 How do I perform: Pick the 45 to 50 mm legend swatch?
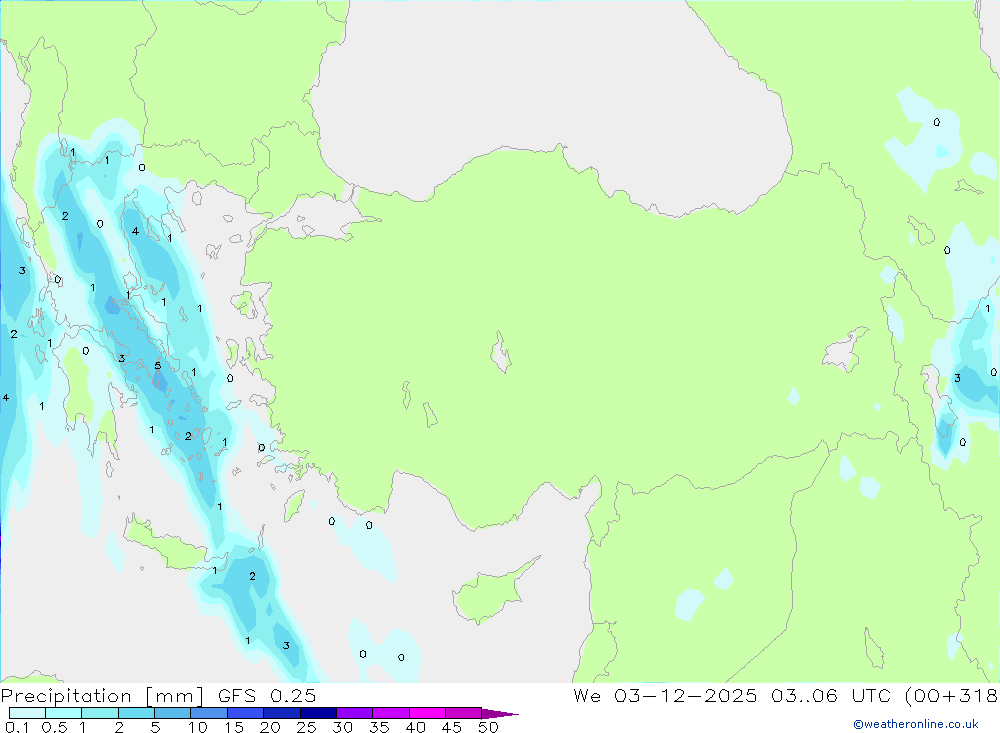(464, 713)
